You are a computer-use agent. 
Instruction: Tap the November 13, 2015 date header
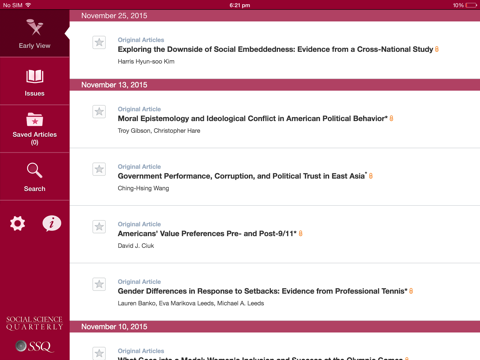tap(275, 85)
